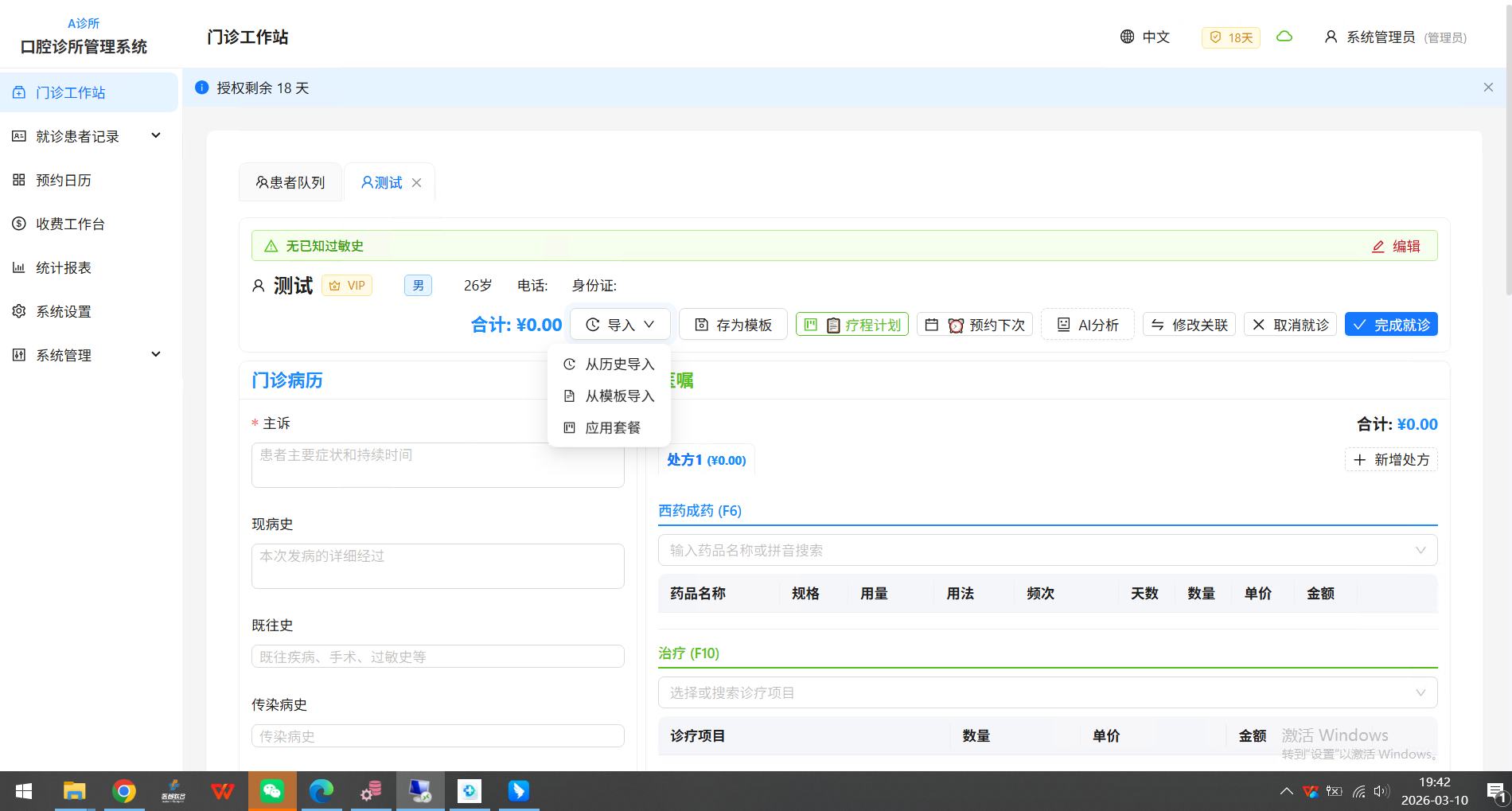
Task: Click the VIP crown badge
Action: tap(346, 286)
